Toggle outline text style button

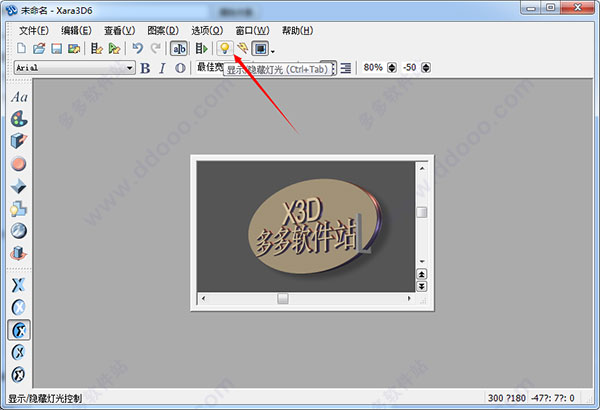point(180,68)
